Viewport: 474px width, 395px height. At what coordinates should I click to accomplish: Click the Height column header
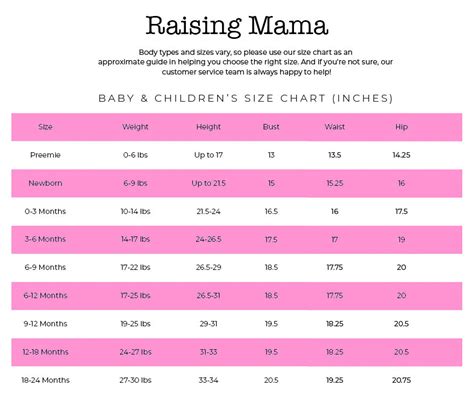[x=208, y=127]
